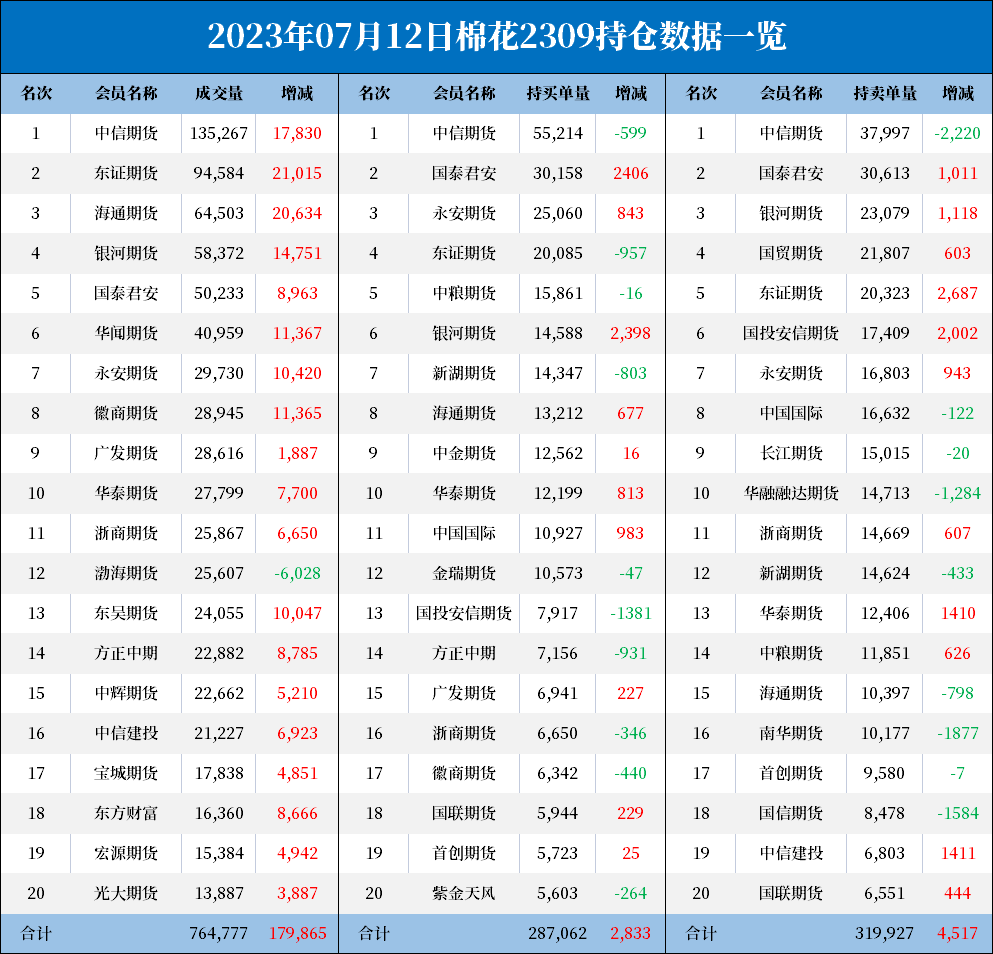Click the title 2023年07月12日棉花2309持仓数据一览
The image size is (993, 954).
click(496, 36)
